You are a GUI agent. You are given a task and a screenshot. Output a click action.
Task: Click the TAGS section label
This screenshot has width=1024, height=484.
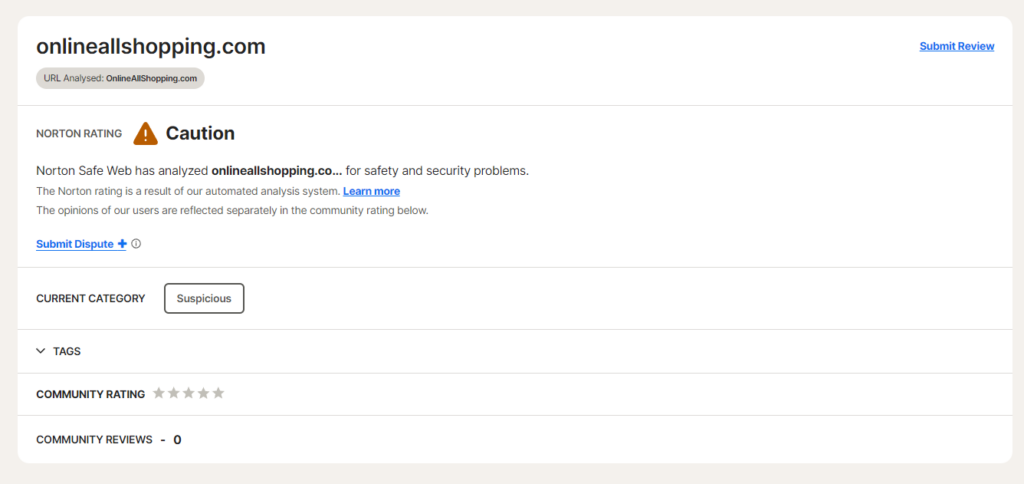point(67,352)
